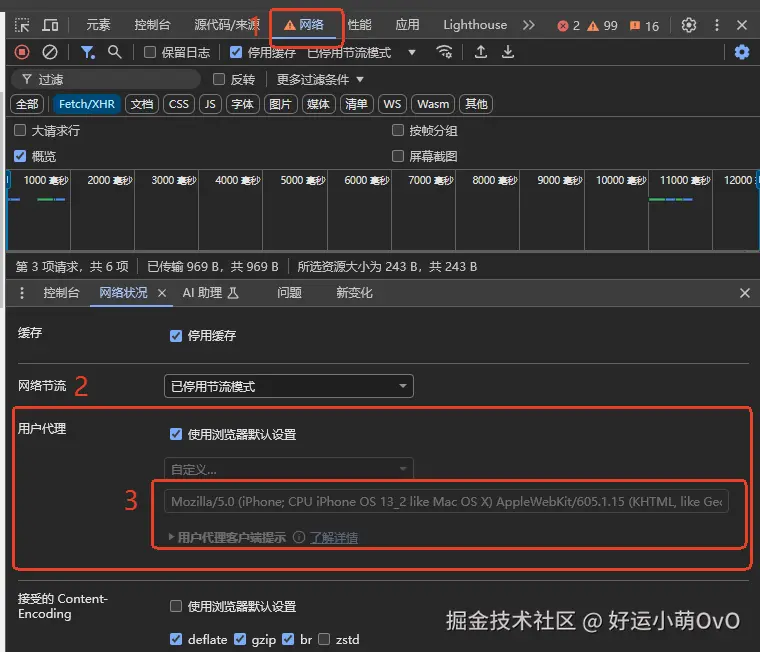Toggle the network filter funnel icon
The width and height of the screenshot is (760, 652).
tap(88, 52)
